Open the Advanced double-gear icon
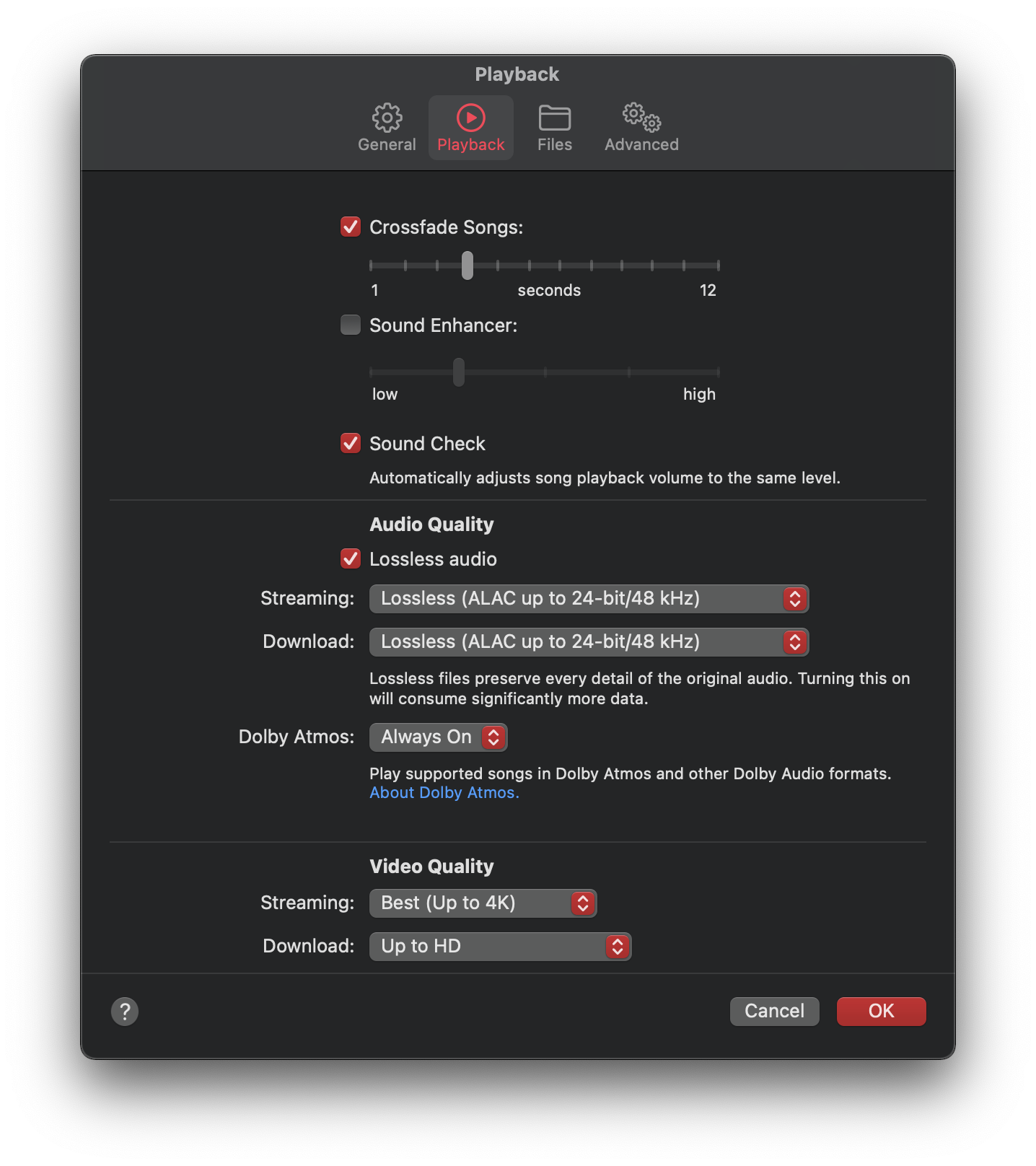Image resolution: width=1036 pixels, height=1166 pixels. [642, 117]
